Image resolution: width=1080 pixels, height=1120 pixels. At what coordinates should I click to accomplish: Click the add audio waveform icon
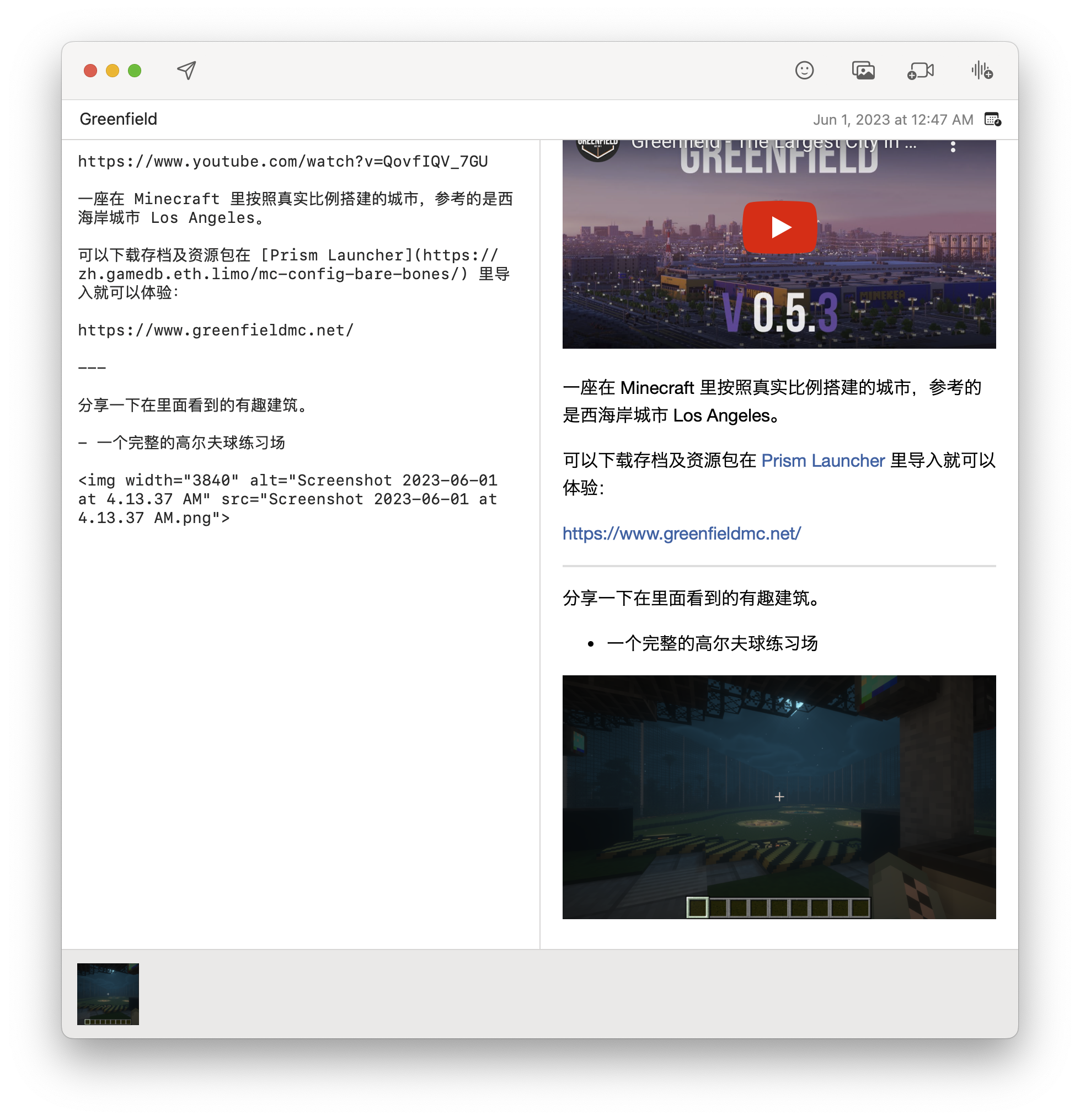point(982,70)
